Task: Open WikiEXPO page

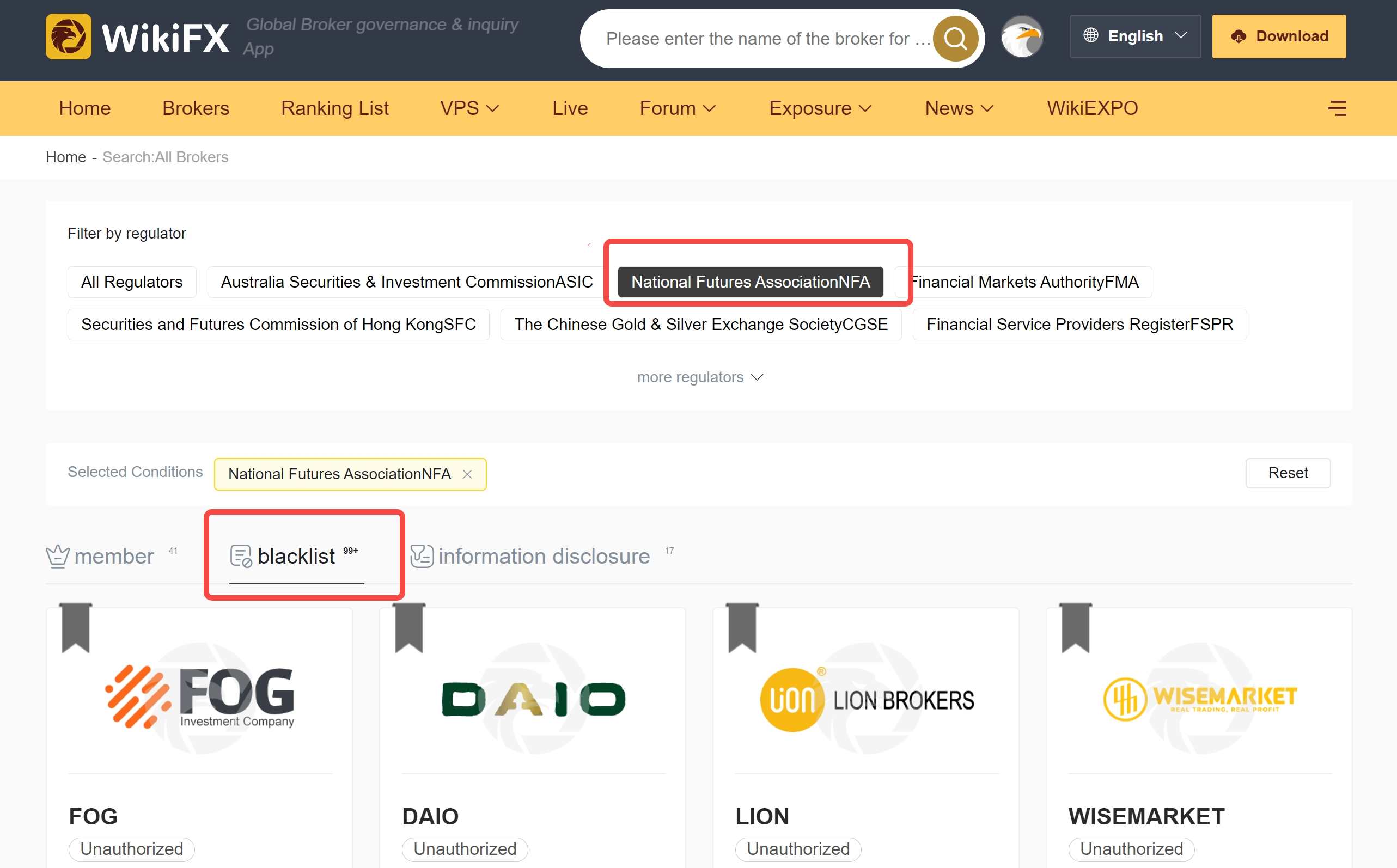Action: pos(1091,108)
